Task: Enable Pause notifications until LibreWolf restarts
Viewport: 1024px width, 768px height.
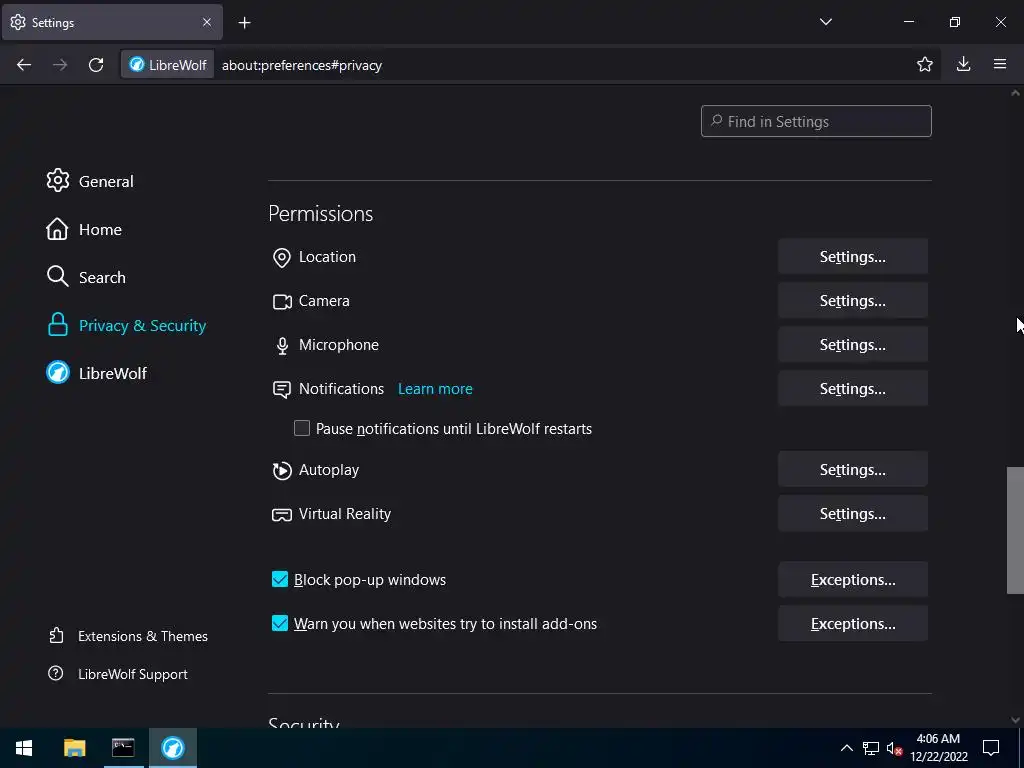Action: (x=302, y=428)
